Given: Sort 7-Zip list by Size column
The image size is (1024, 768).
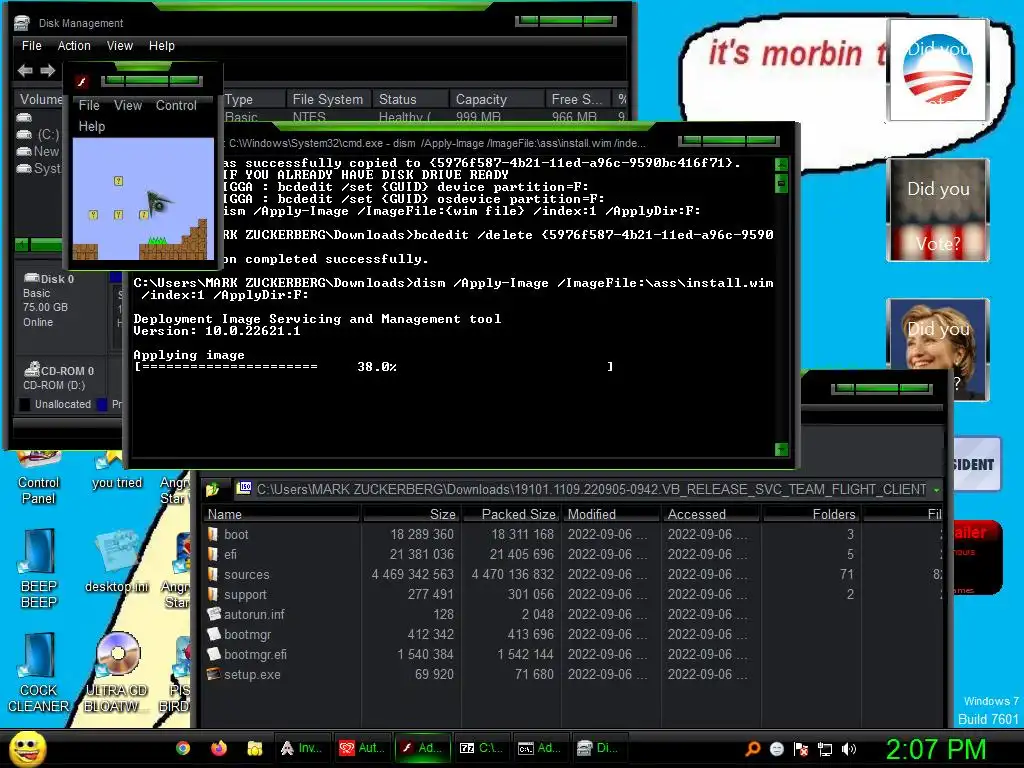Looking at the screenshot, I should [411, 515].
